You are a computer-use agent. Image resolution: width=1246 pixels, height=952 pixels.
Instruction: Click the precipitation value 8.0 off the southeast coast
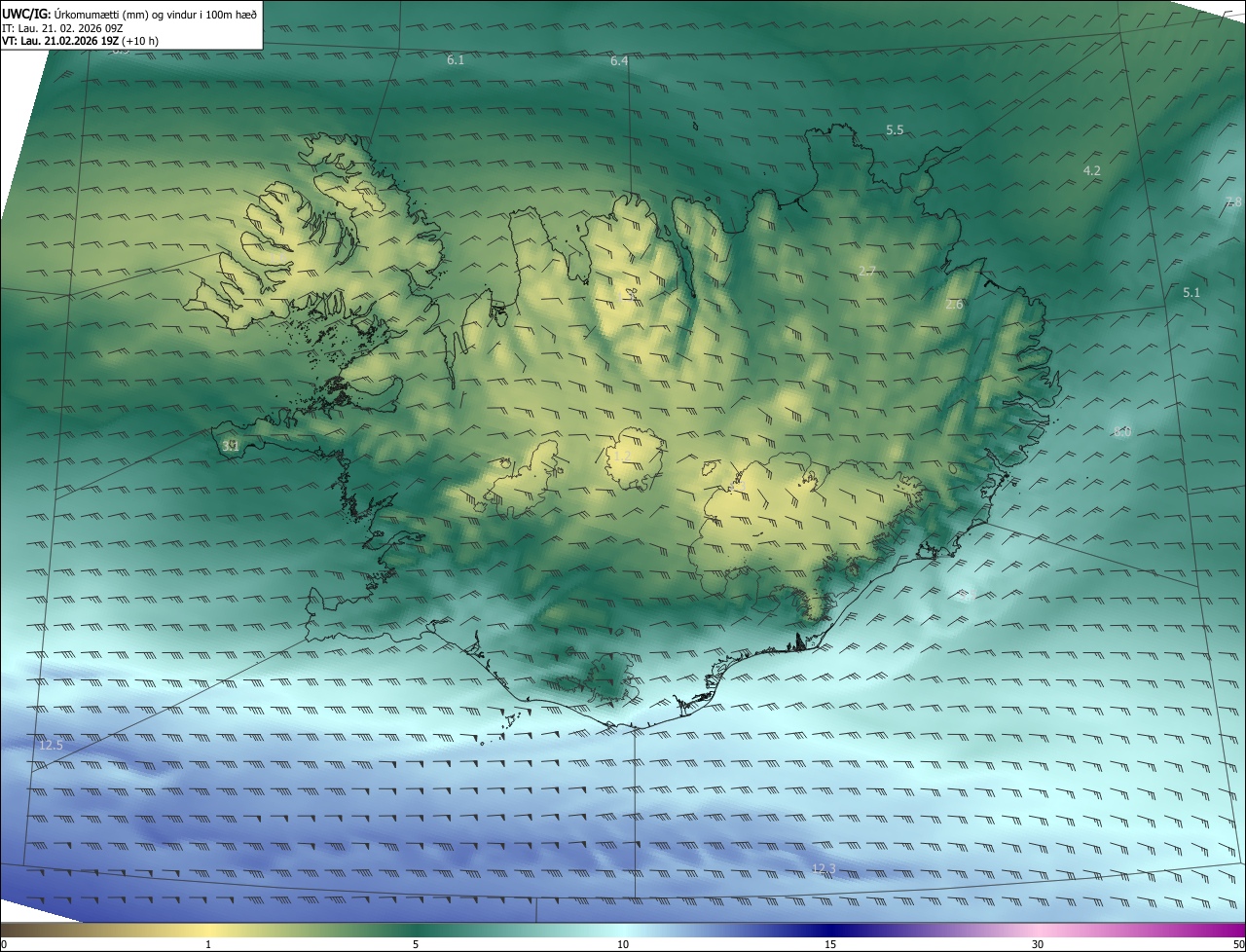click(1122, 432)
